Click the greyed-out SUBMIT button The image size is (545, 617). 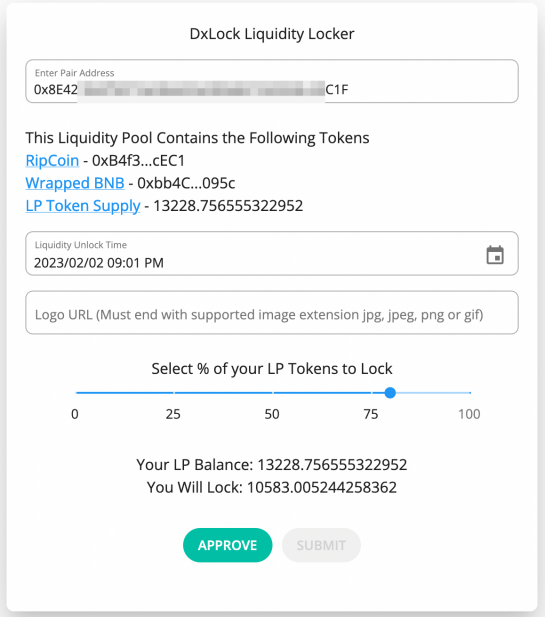click(x=321, y=545)
